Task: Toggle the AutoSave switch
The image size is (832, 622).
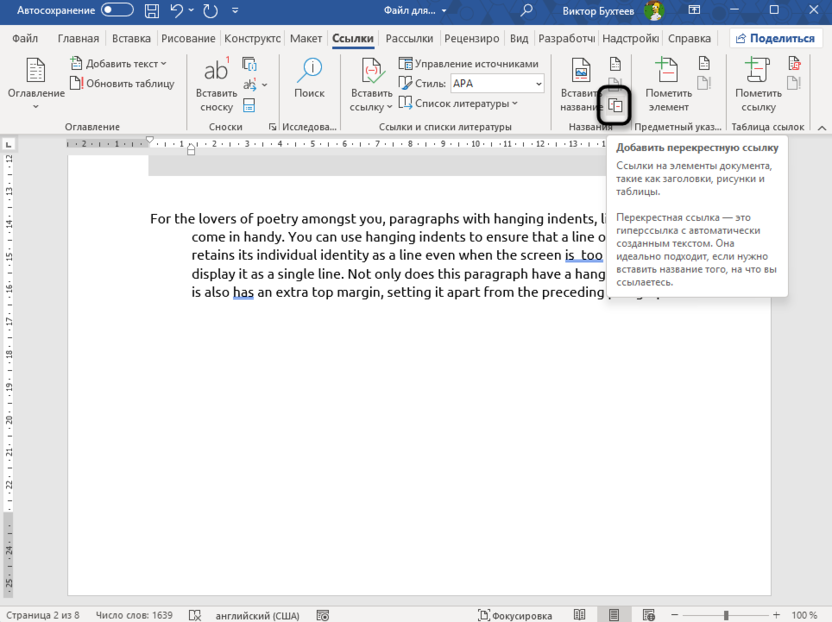Action: 117,10
